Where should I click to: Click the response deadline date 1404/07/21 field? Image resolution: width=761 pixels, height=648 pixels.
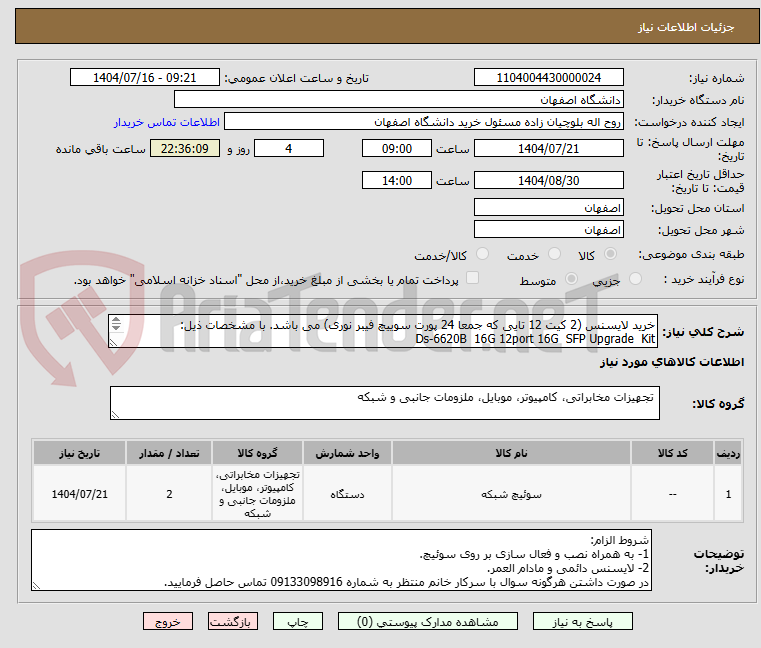(x=548, y=149)
